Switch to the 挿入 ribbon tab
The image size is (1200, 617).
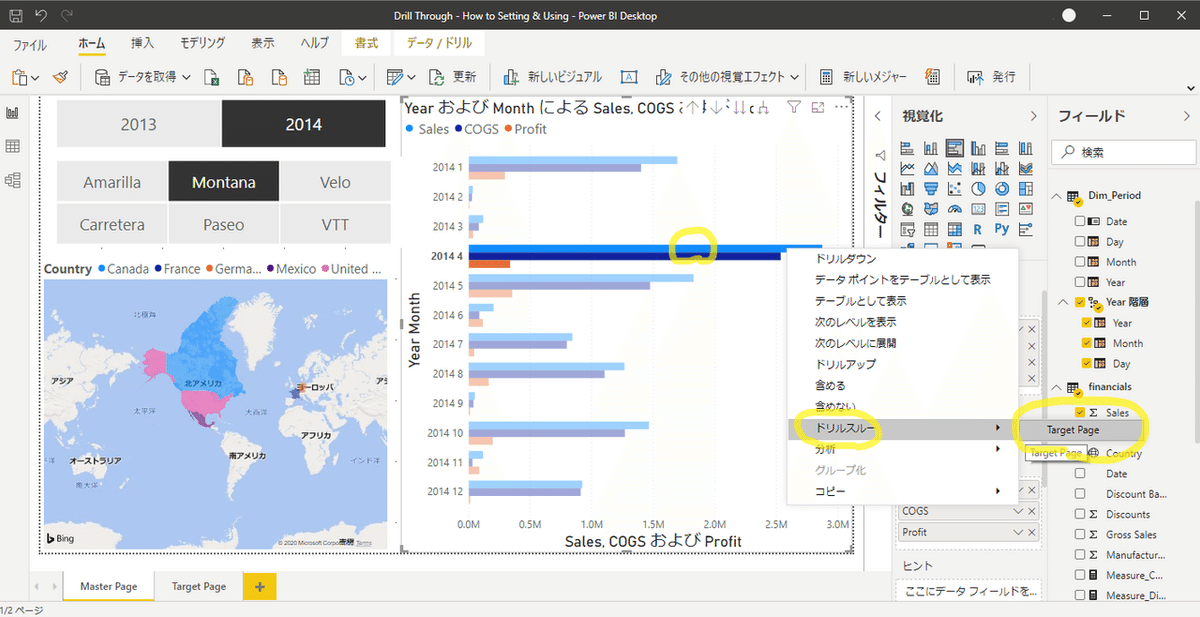(x=142, y=44)
